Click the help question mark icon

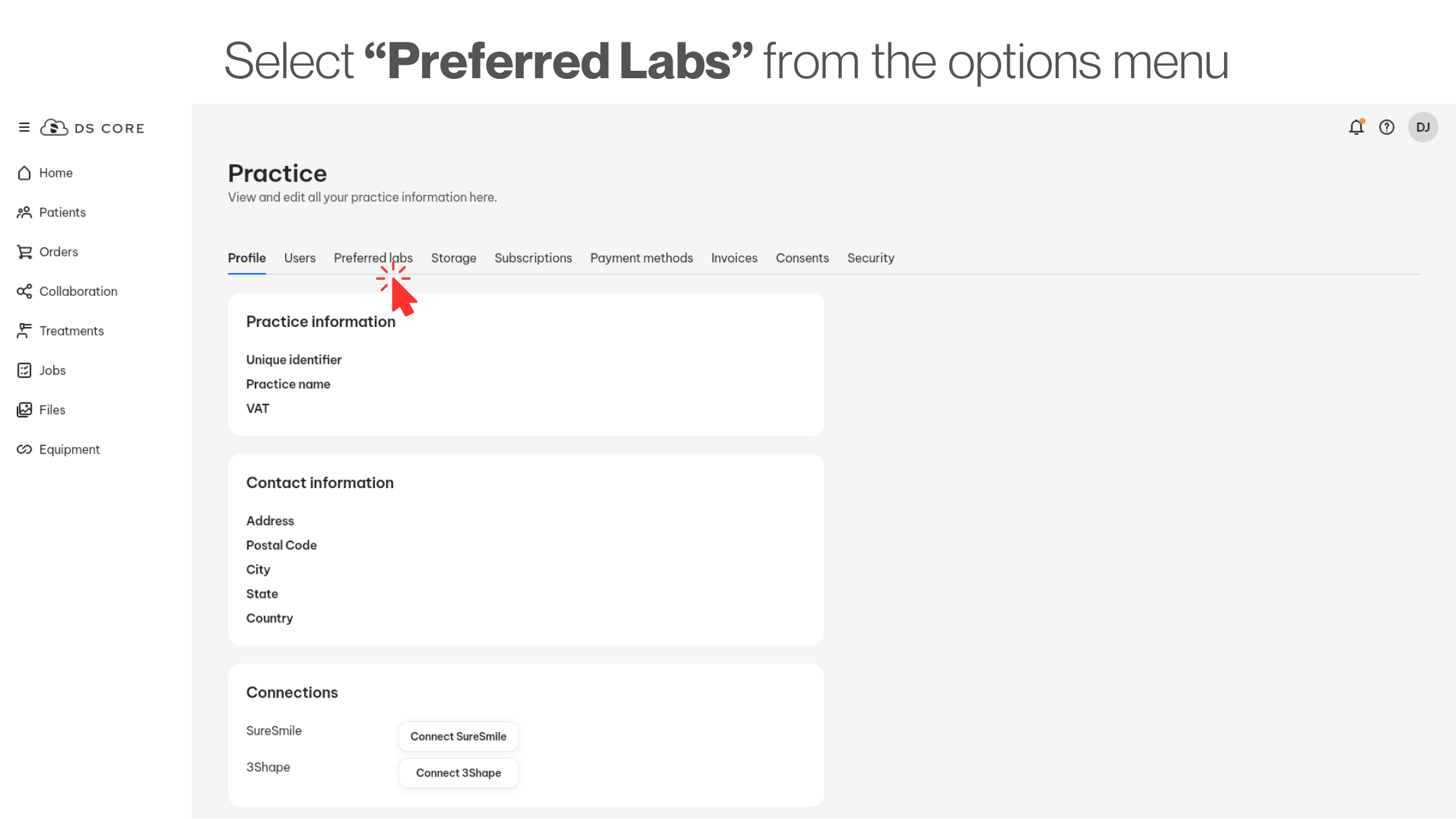pyautogui.click(x=1387, y=127)
